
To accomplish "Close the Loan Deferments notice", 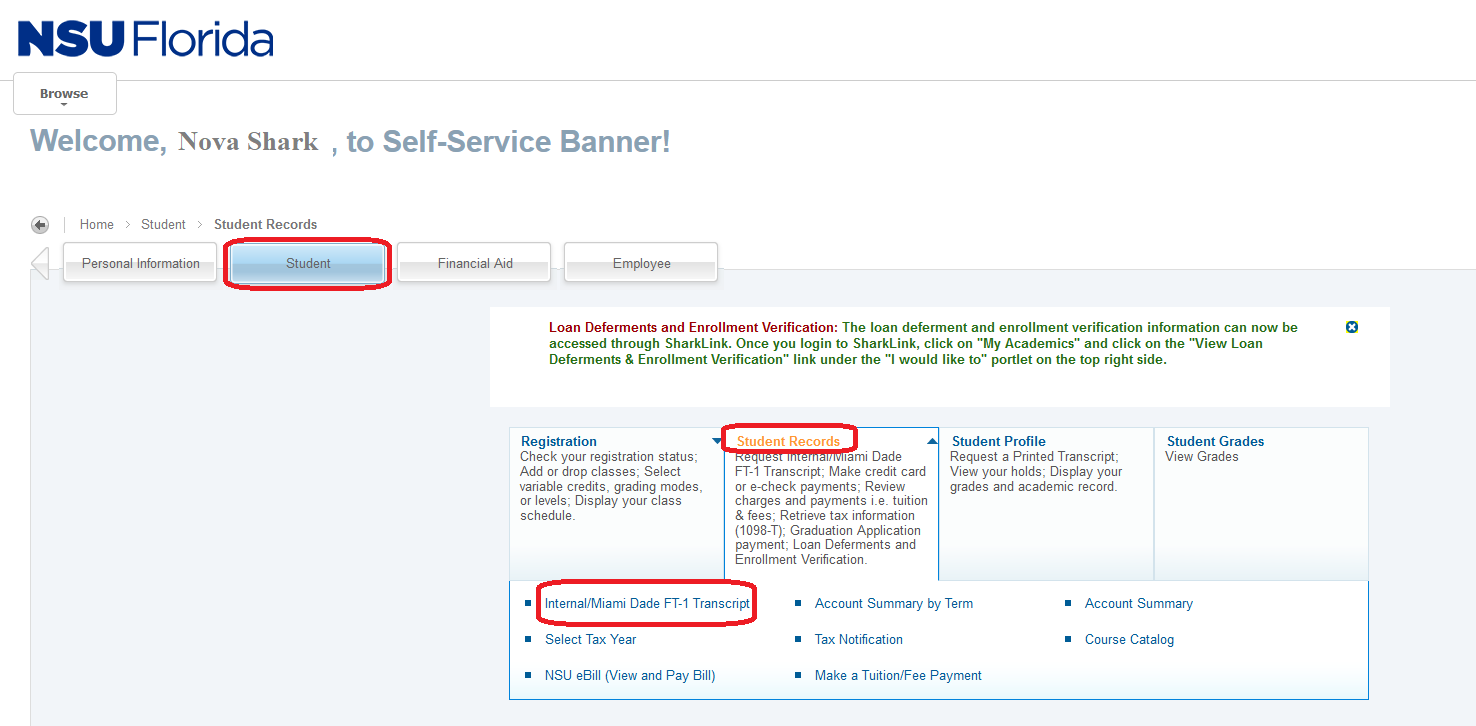I will coord(1352,327).
